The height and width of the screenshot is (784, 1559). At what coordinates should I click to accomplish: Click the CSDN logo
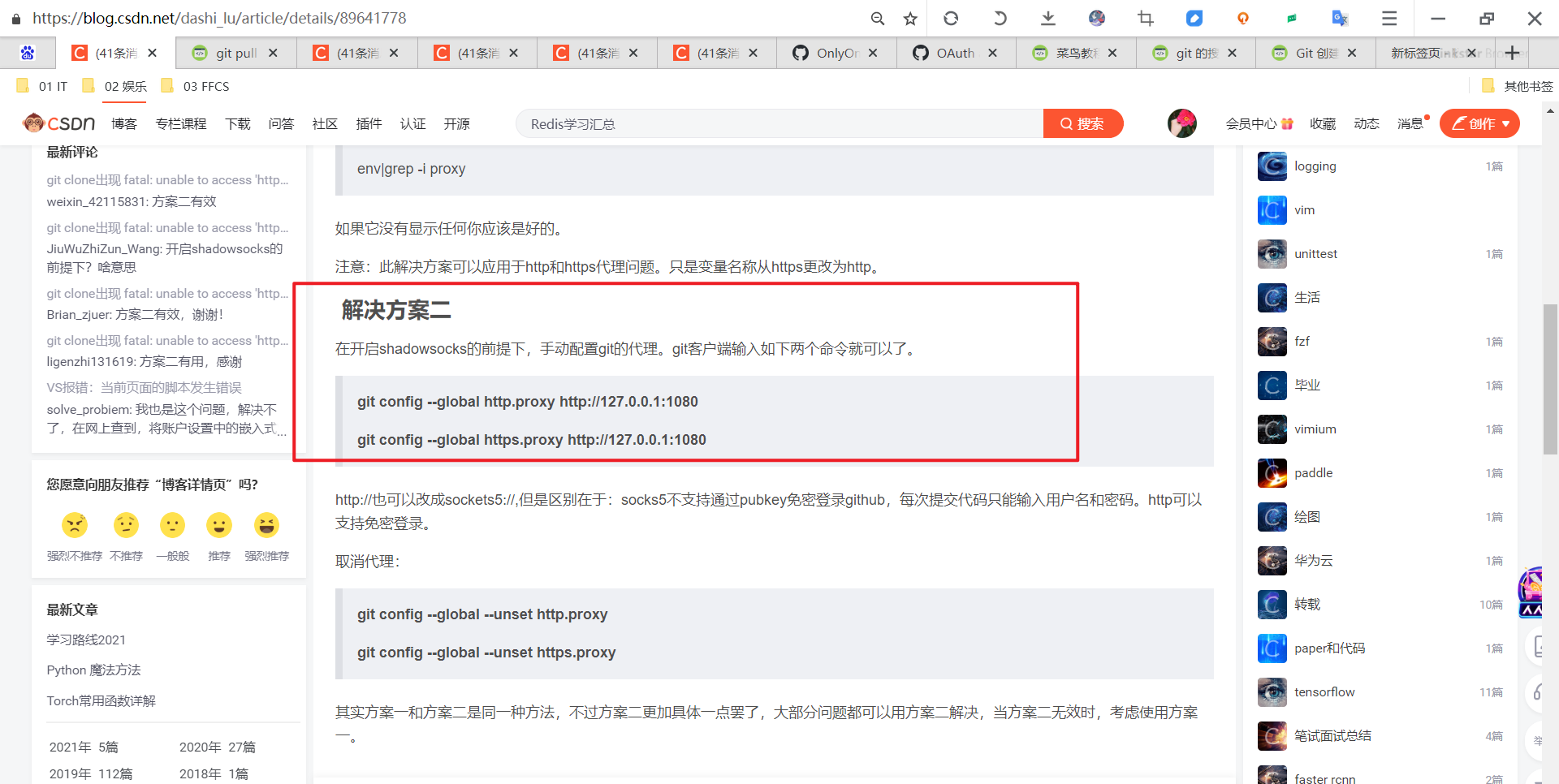tap(59, 123)
